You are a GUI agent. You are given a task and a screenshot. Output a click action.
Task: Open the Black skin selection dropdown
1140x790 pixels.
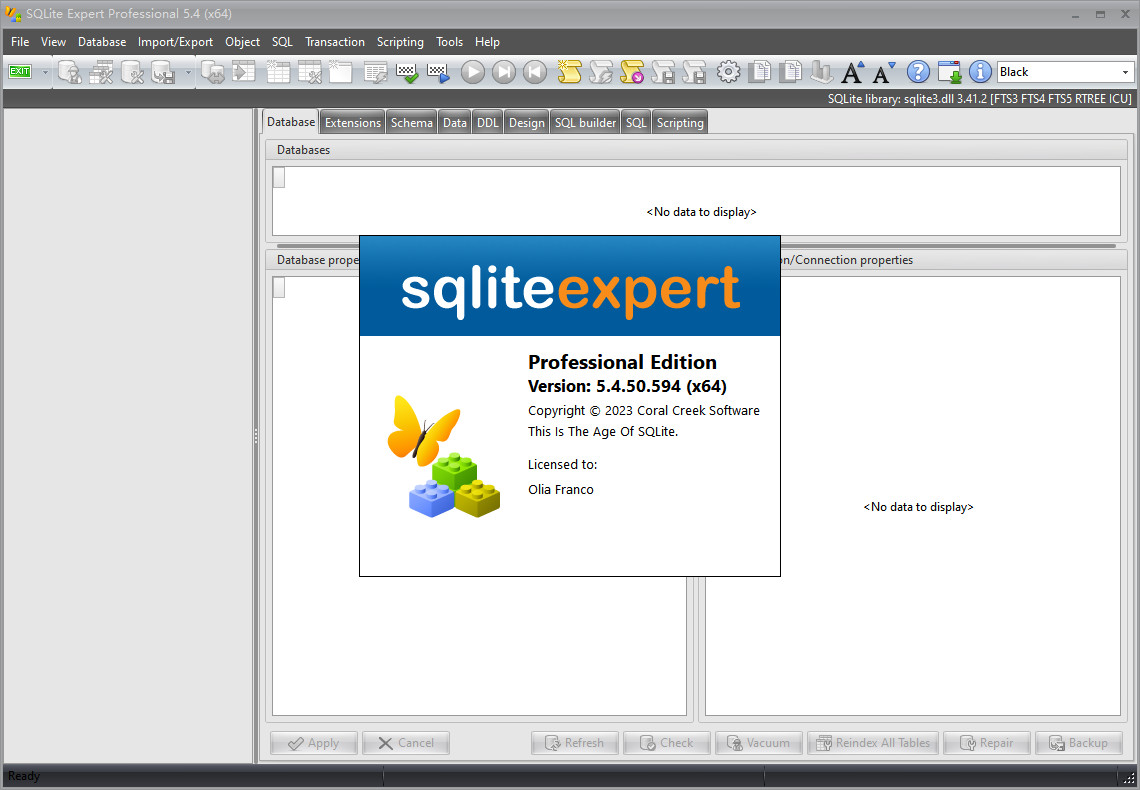(1125, 72)
